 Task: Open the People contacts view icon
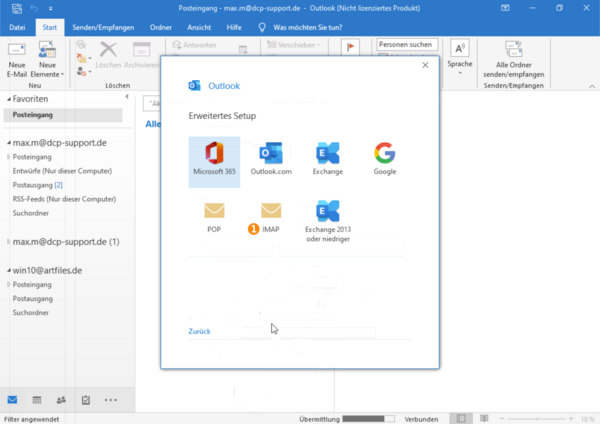point(61,400)
